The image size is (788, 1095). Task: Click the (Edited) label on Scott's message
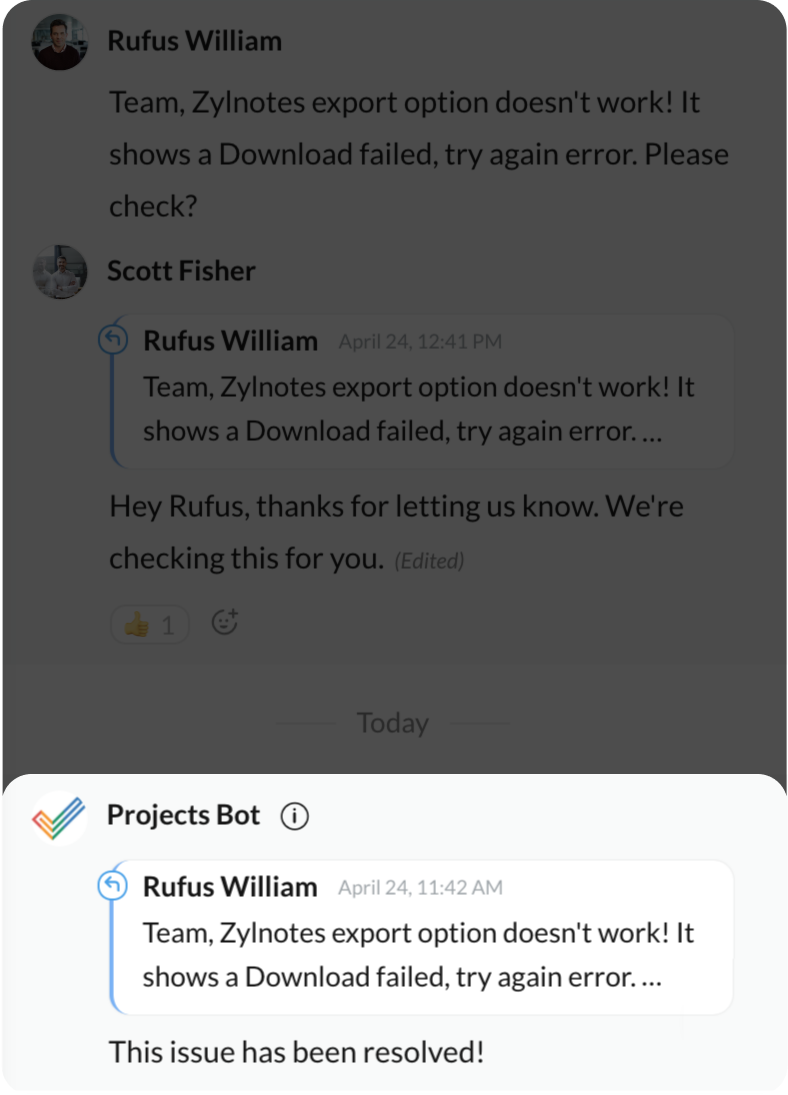click(x=429, y=561)
